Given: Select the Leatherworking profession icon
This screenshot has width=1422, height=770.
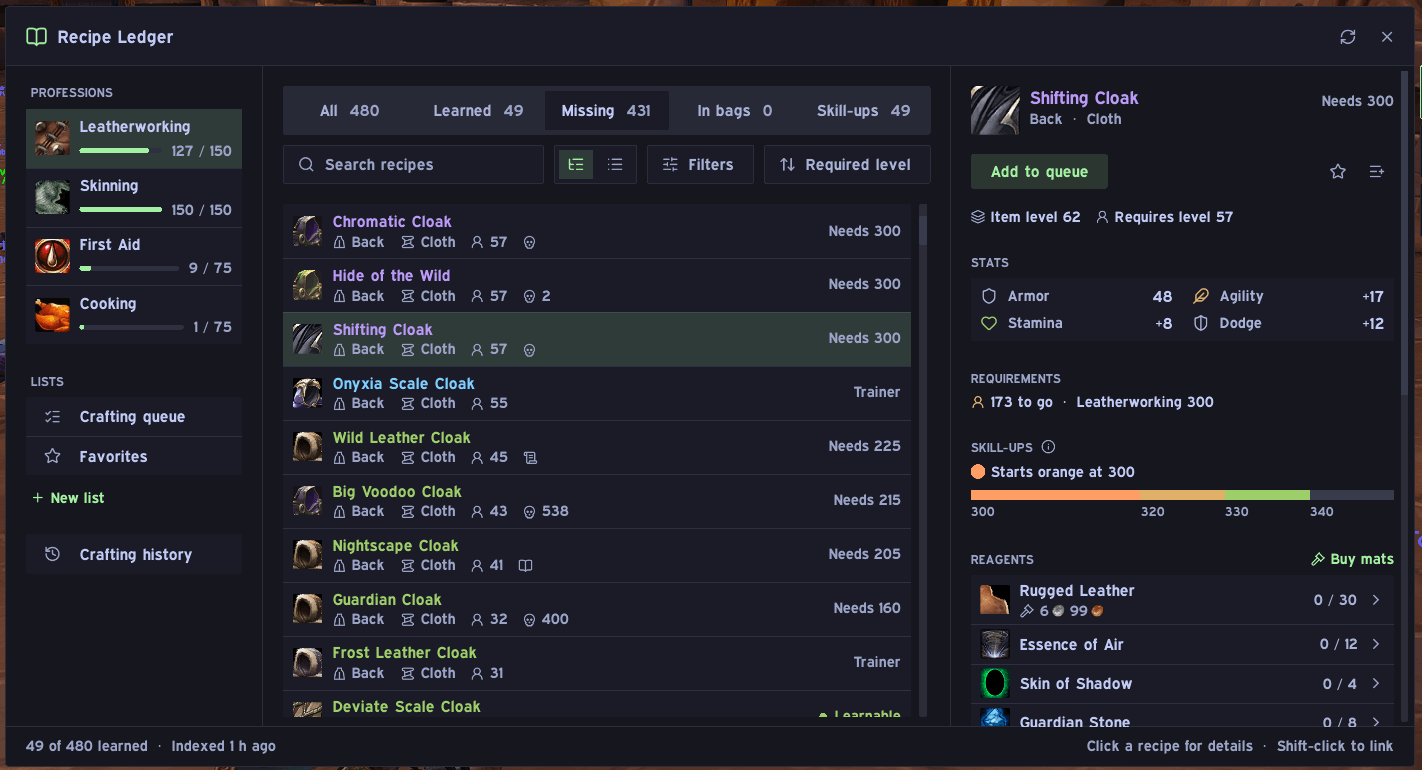Looking at the screenshot, I should (x=52, y=138).
